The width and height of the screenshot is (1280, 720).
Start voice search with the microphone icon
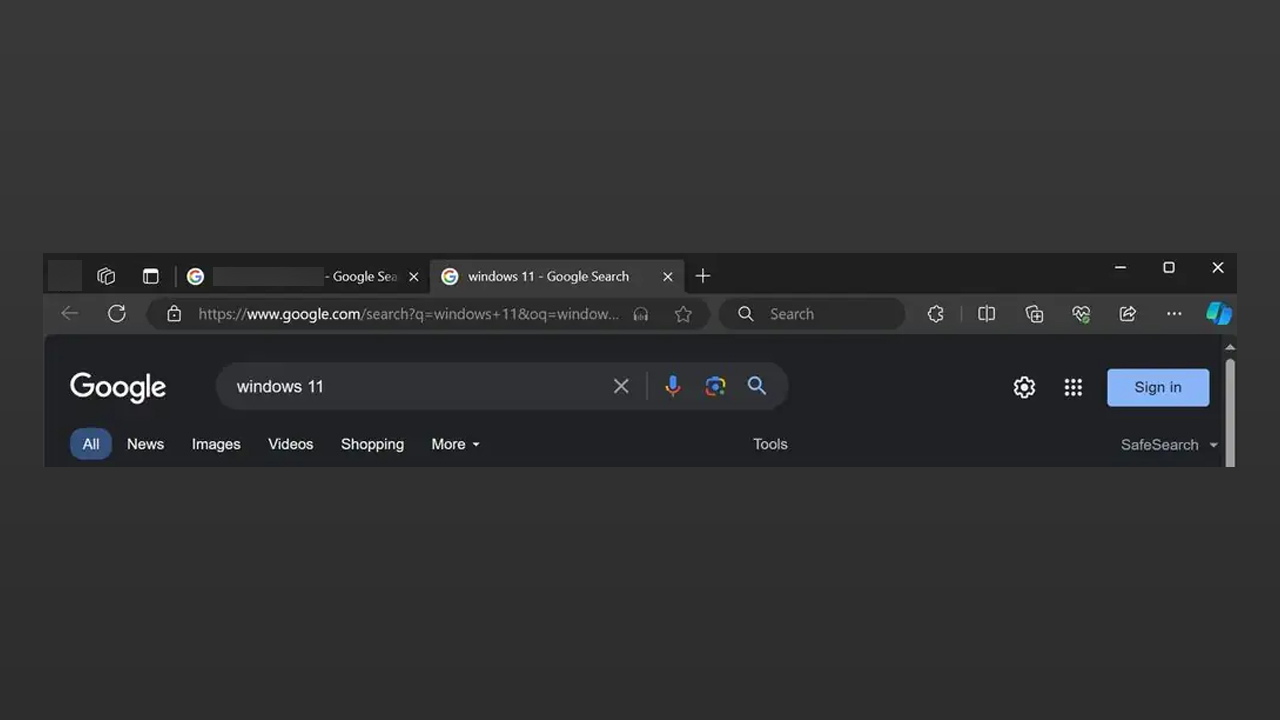click(672, 386)
